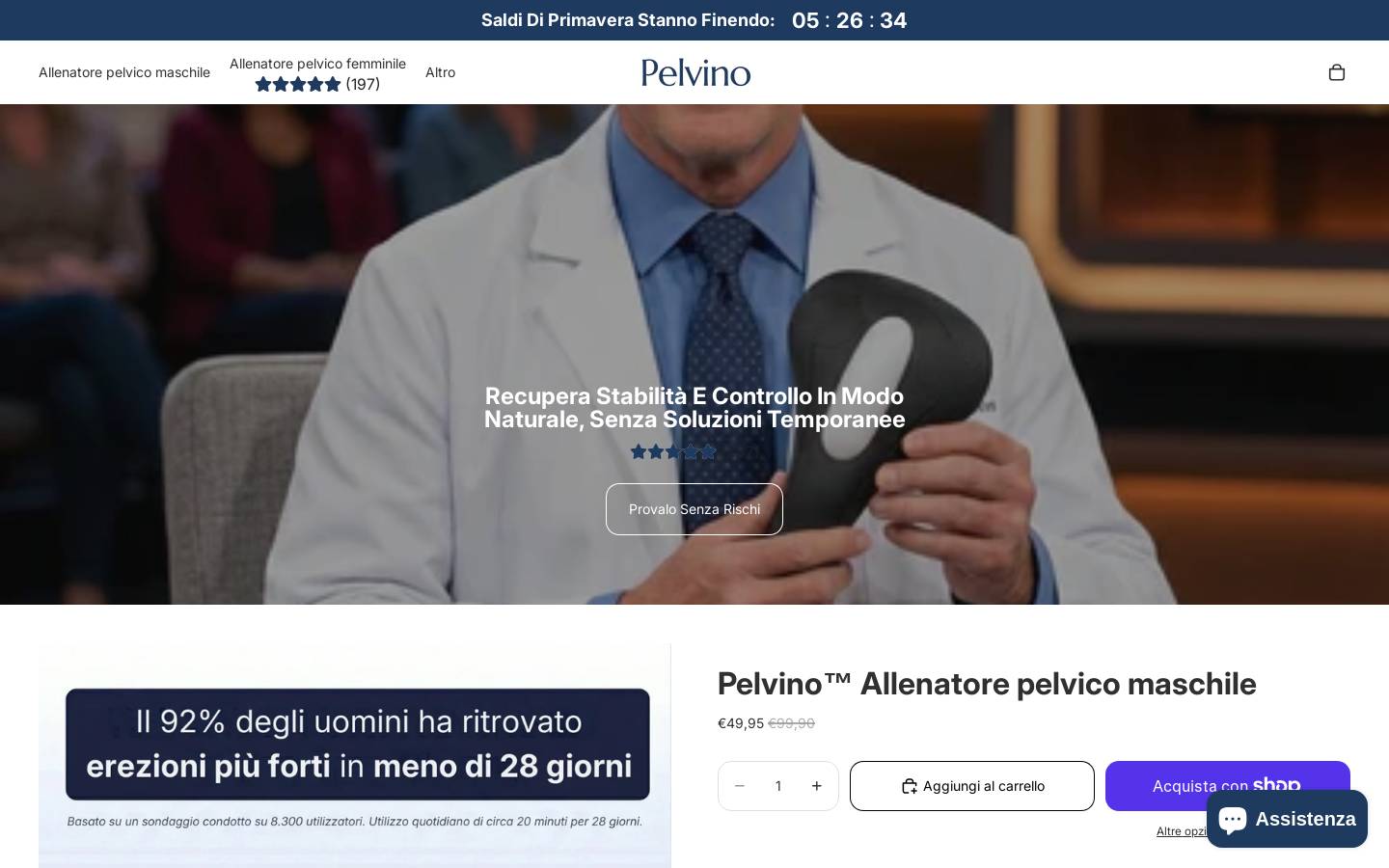
Task: Click the quantity input field
Action: click(778, 786)
